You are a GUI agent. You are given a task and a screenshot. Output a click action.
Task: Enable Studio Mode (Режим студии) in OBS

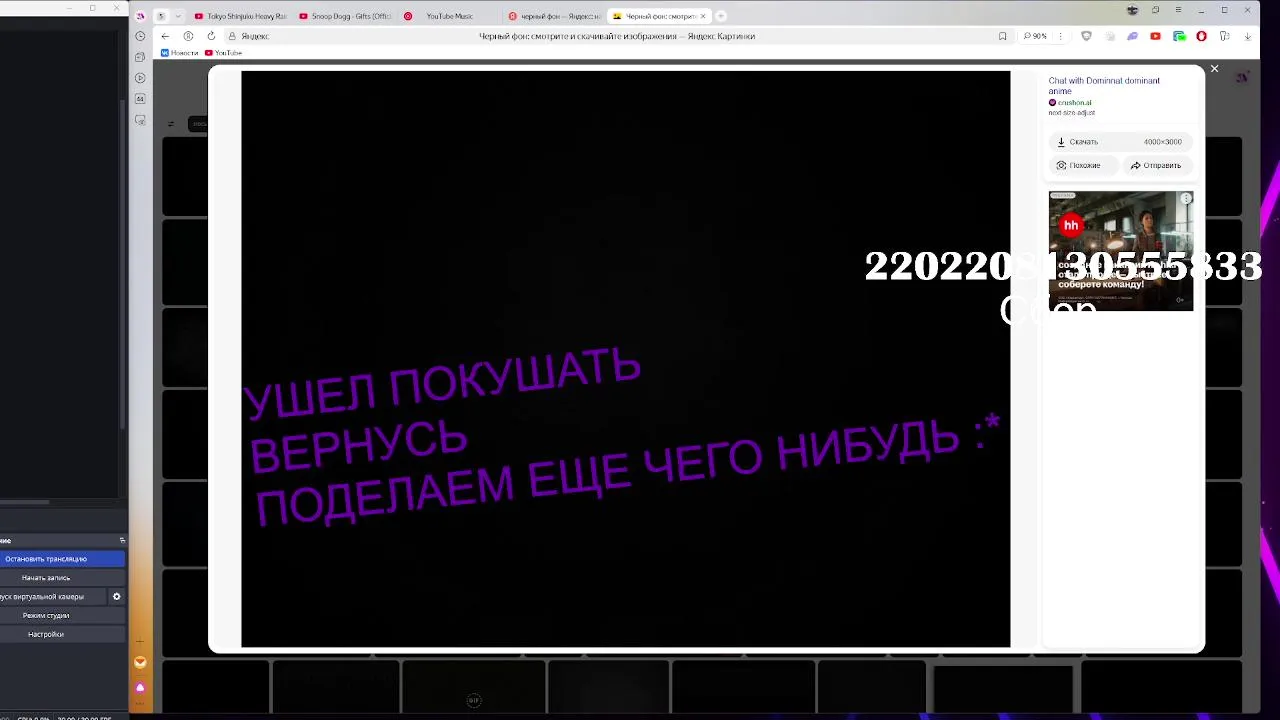coord(62,616)
